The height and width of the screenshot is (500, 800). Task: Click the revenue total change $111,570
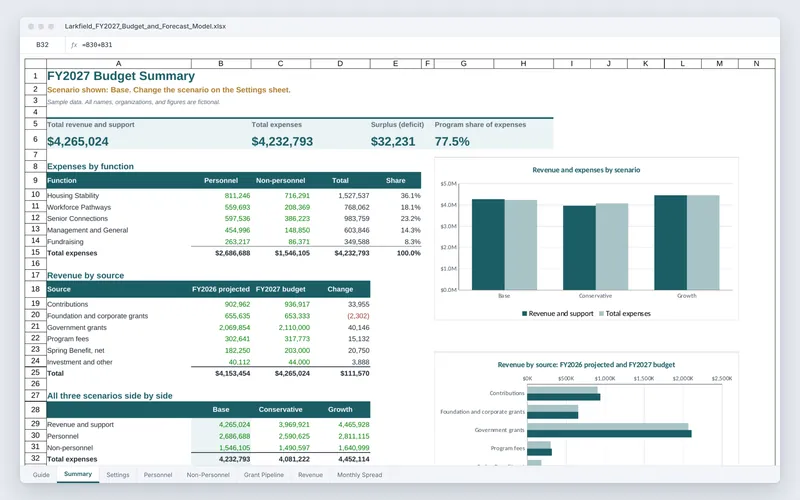click(x=355, y=373)
